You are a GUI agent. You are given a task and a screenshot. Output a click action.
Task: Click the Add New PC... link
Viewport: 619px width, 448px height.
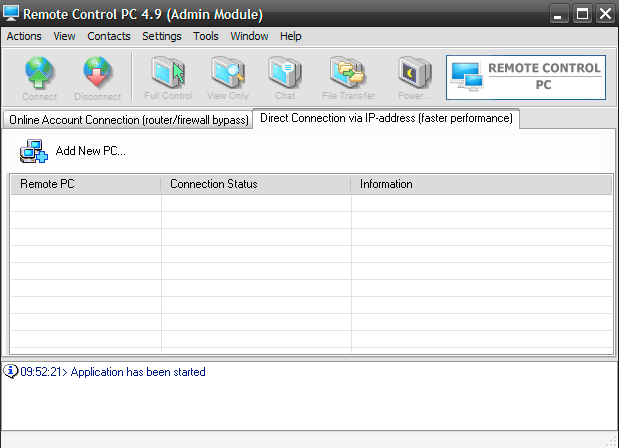point(91,151)
